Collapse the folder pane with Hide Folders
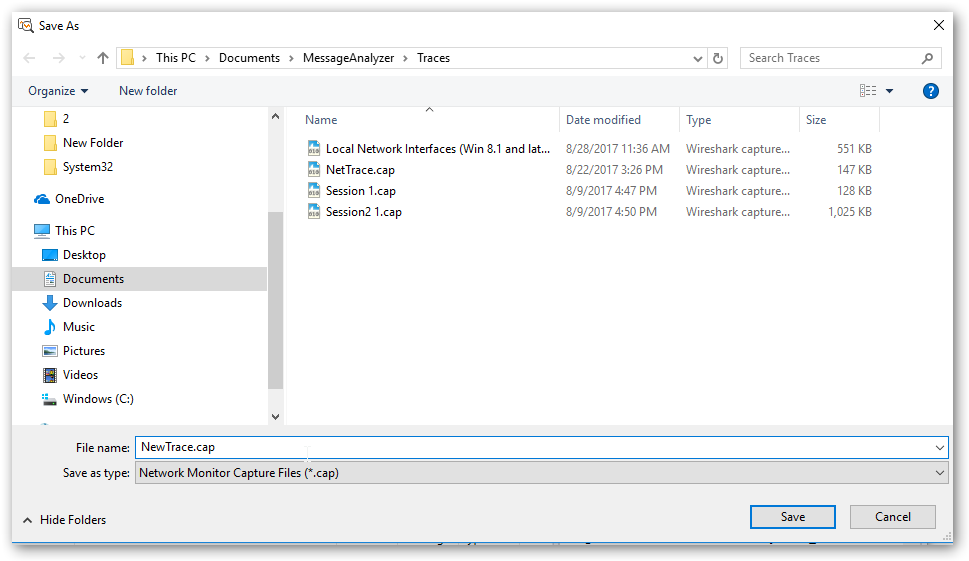This screenshot has width=969, height=561. click(64, 520)
